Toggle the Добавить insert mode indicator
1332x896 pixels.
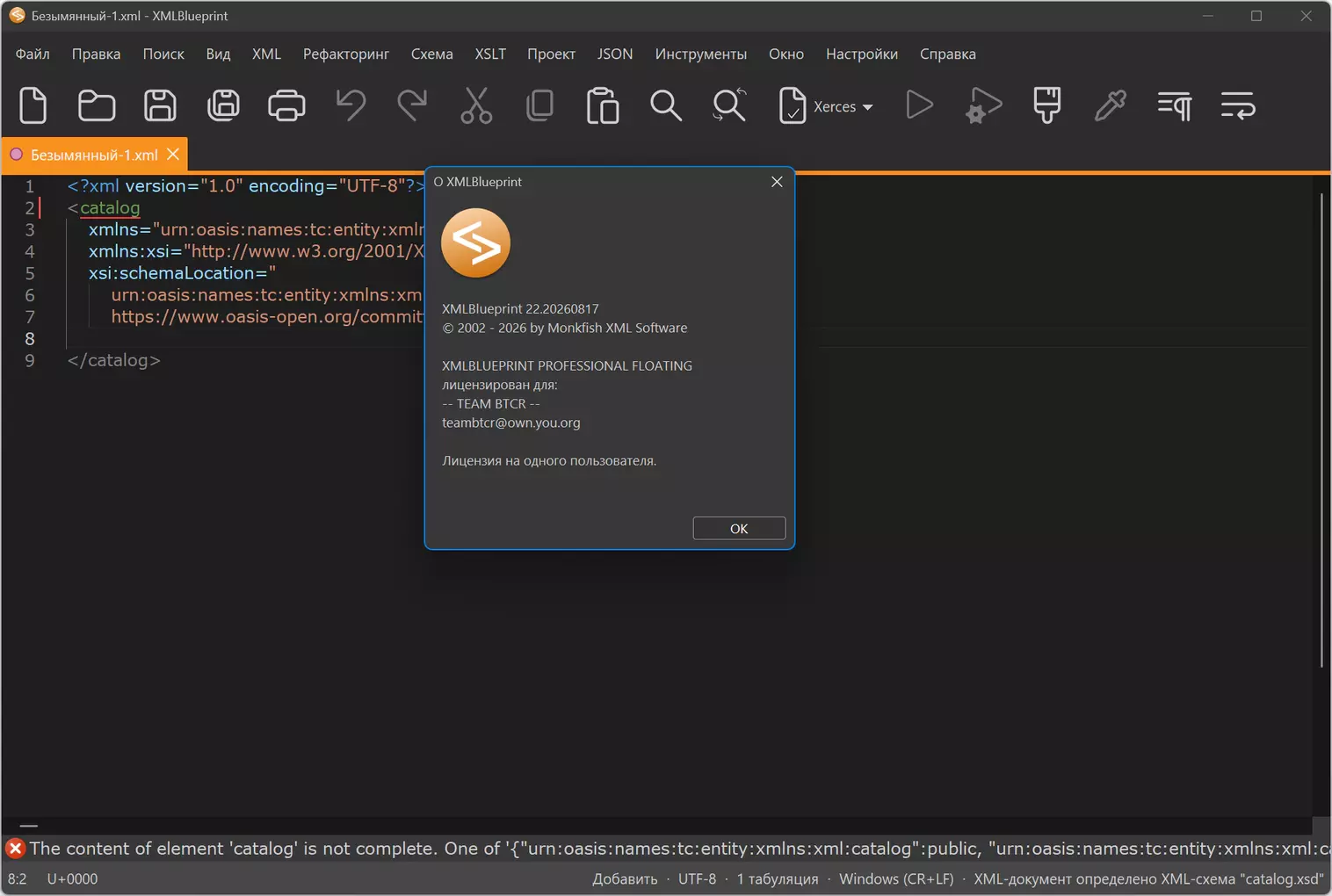(625, 879)
